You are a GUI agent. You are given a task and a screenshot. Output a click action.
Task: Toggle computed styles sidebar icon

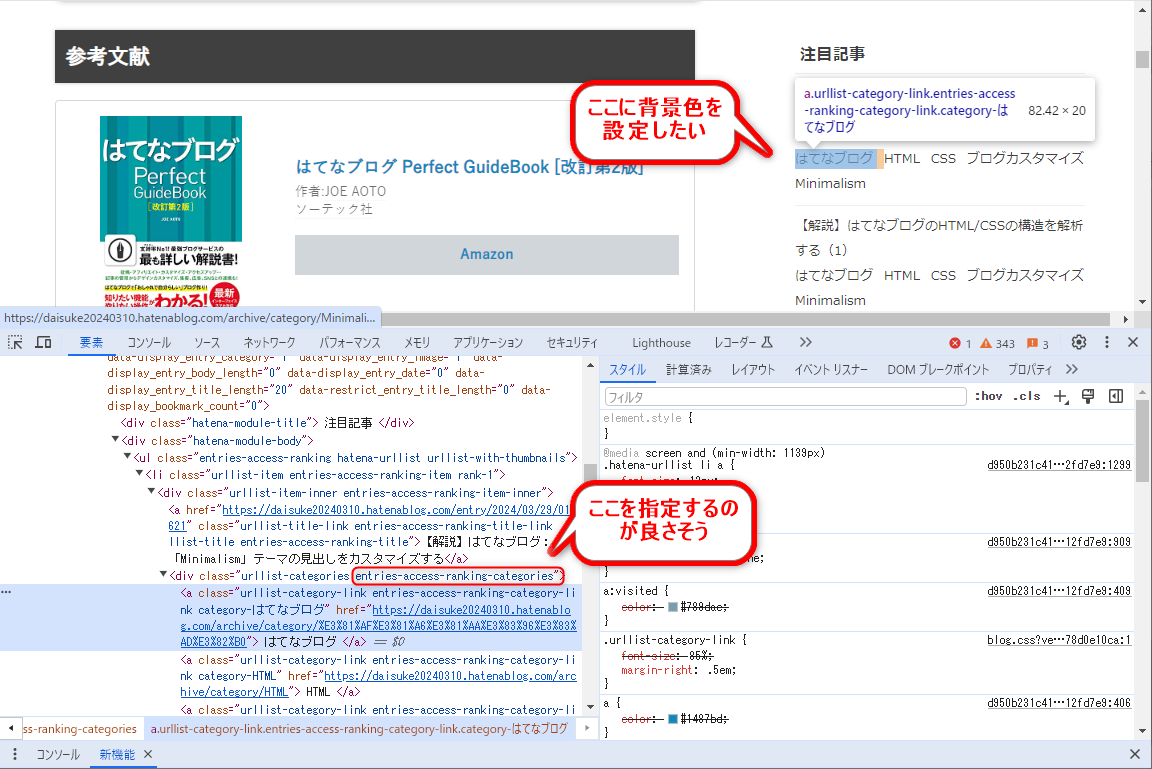[1116, 397]
